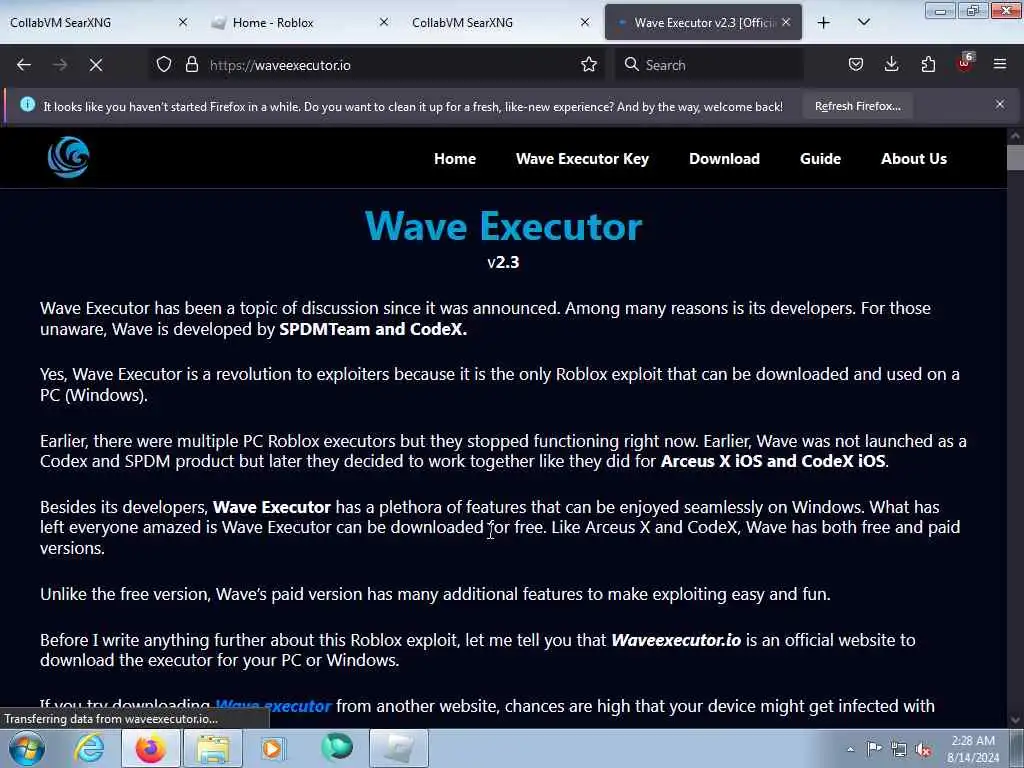Close the first CollabVM SearXNG tab
The width and height of the screenshot is (1024, 768).
pos(183,22)
